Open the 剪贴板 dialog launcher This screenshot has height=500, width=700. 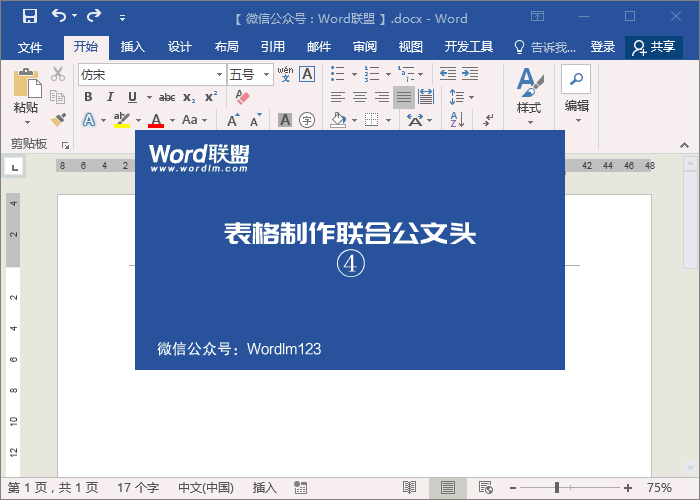(x=65, y=145)
